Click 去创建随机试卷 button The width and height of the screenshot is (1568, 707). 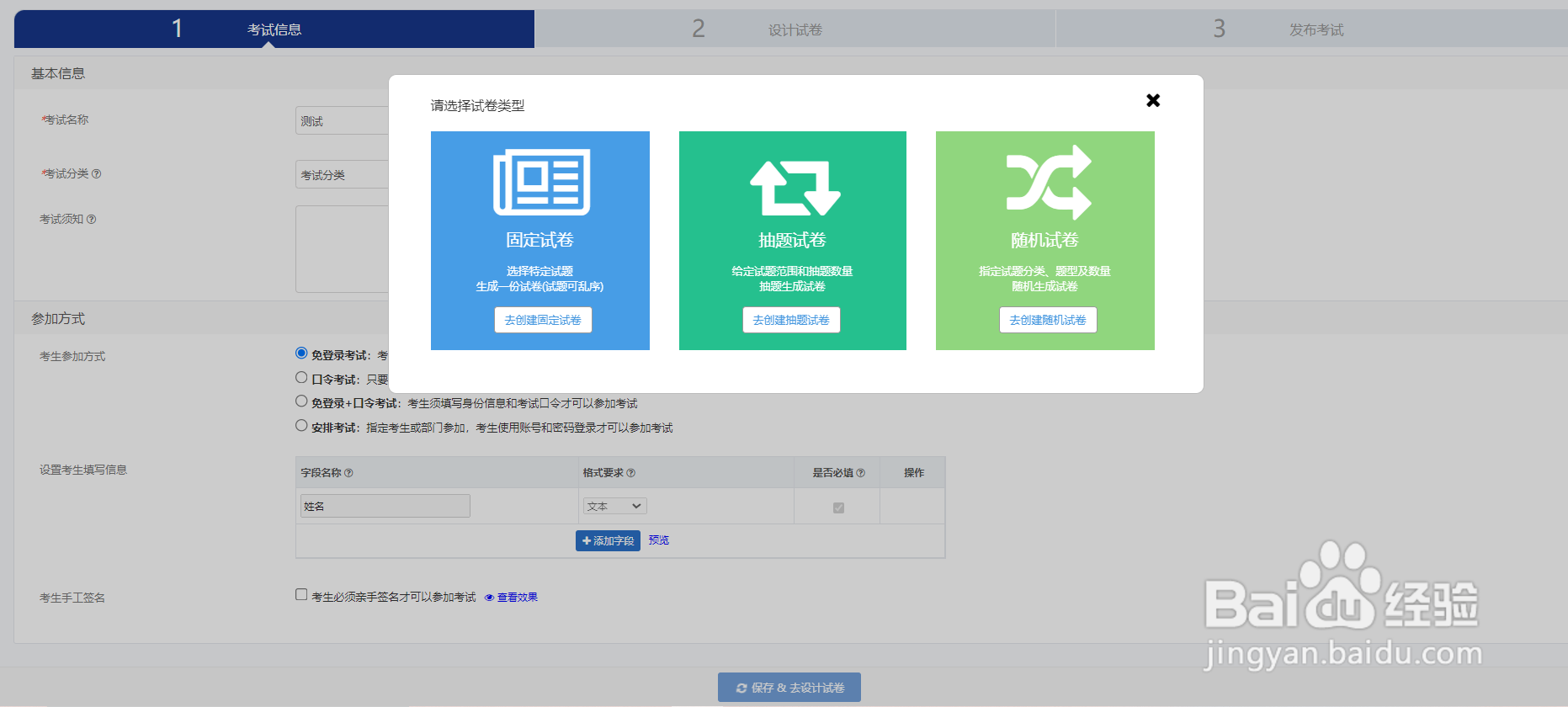click(1048, 320)
